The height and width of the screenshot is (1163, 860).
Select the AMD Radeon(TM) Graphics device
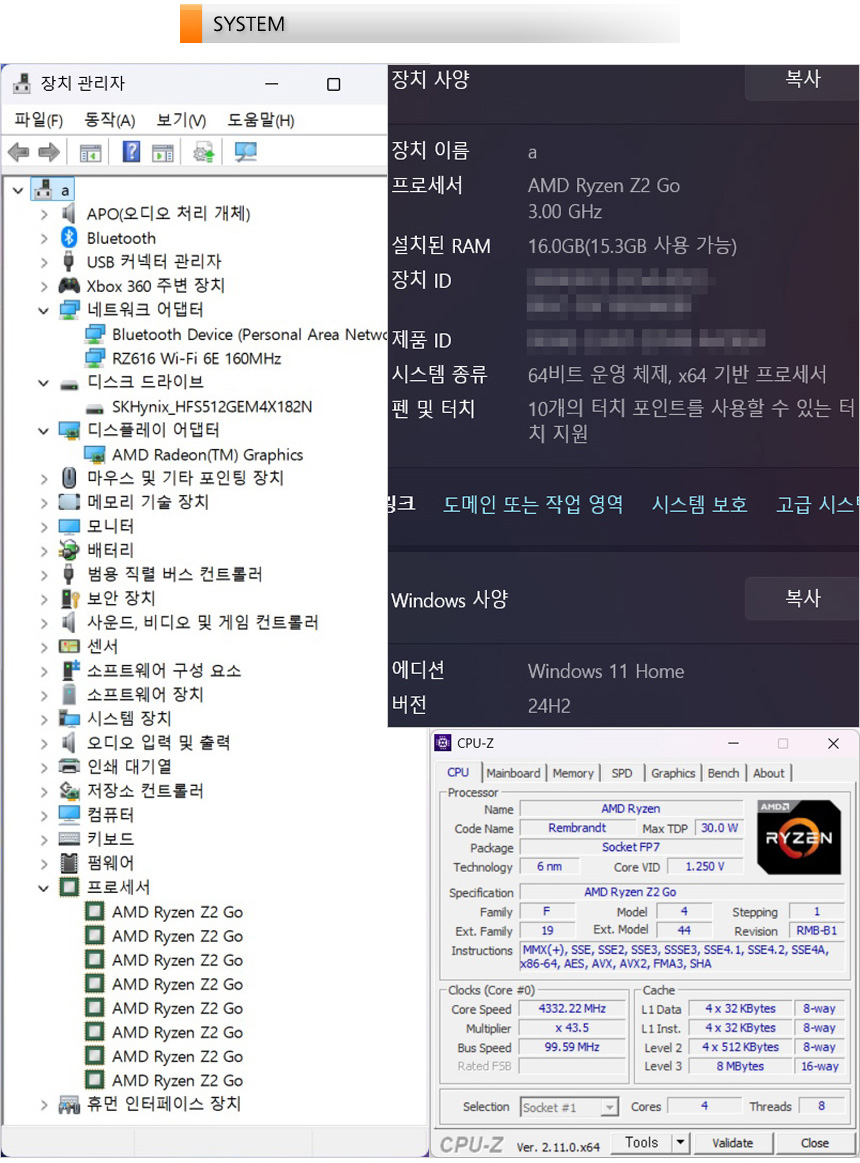coord(207,454)
